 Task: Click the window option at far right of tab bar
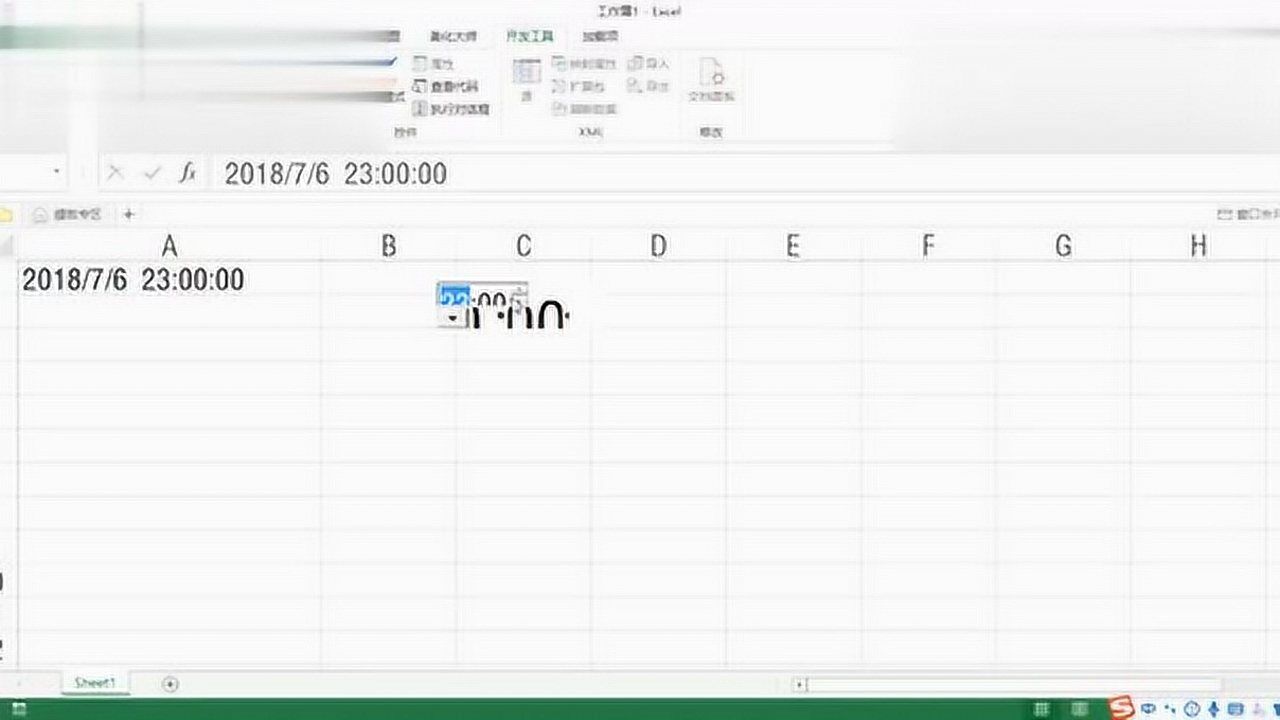pos(1248,214)
